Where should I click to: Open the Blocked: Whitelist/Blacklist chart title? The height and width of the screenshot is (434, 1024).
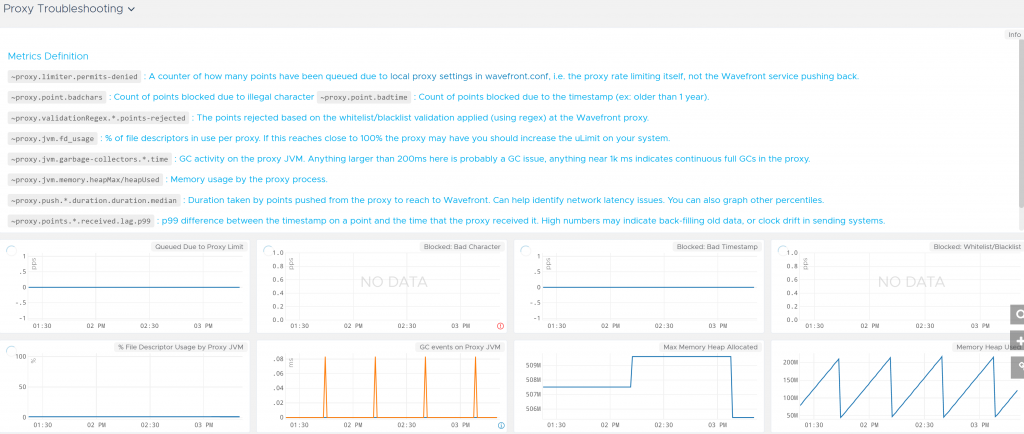tap(976, 247)
